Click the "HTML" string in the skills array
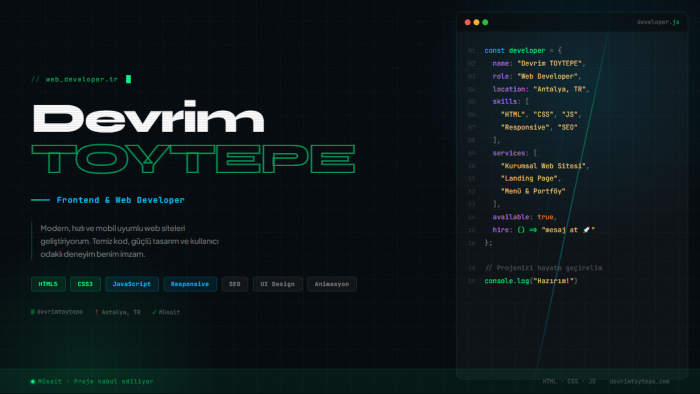The image size is (700, 394). [x=512, y=115]
